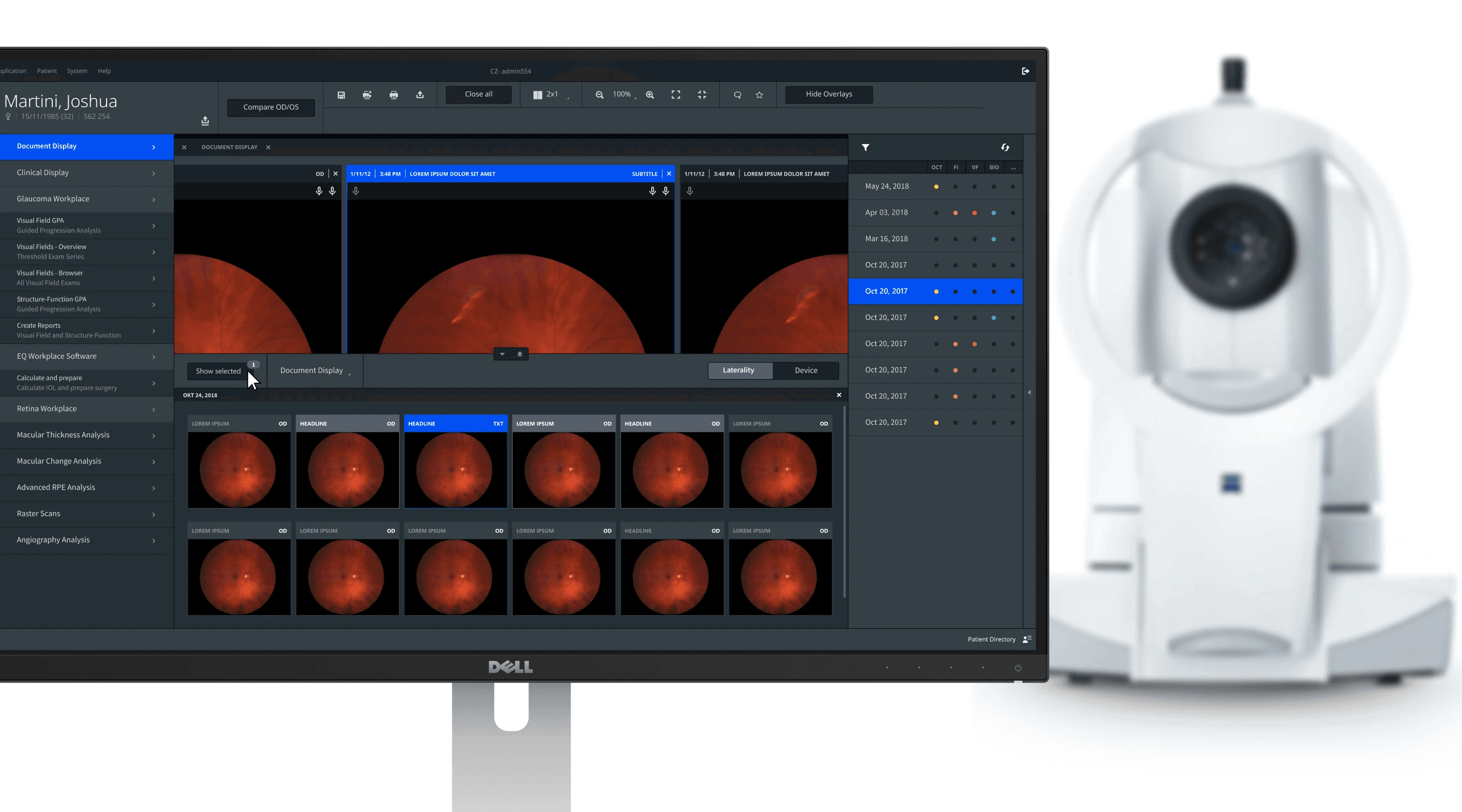Expand the Glaucoma Workplace sidebar section

click(x=86, y=199)
